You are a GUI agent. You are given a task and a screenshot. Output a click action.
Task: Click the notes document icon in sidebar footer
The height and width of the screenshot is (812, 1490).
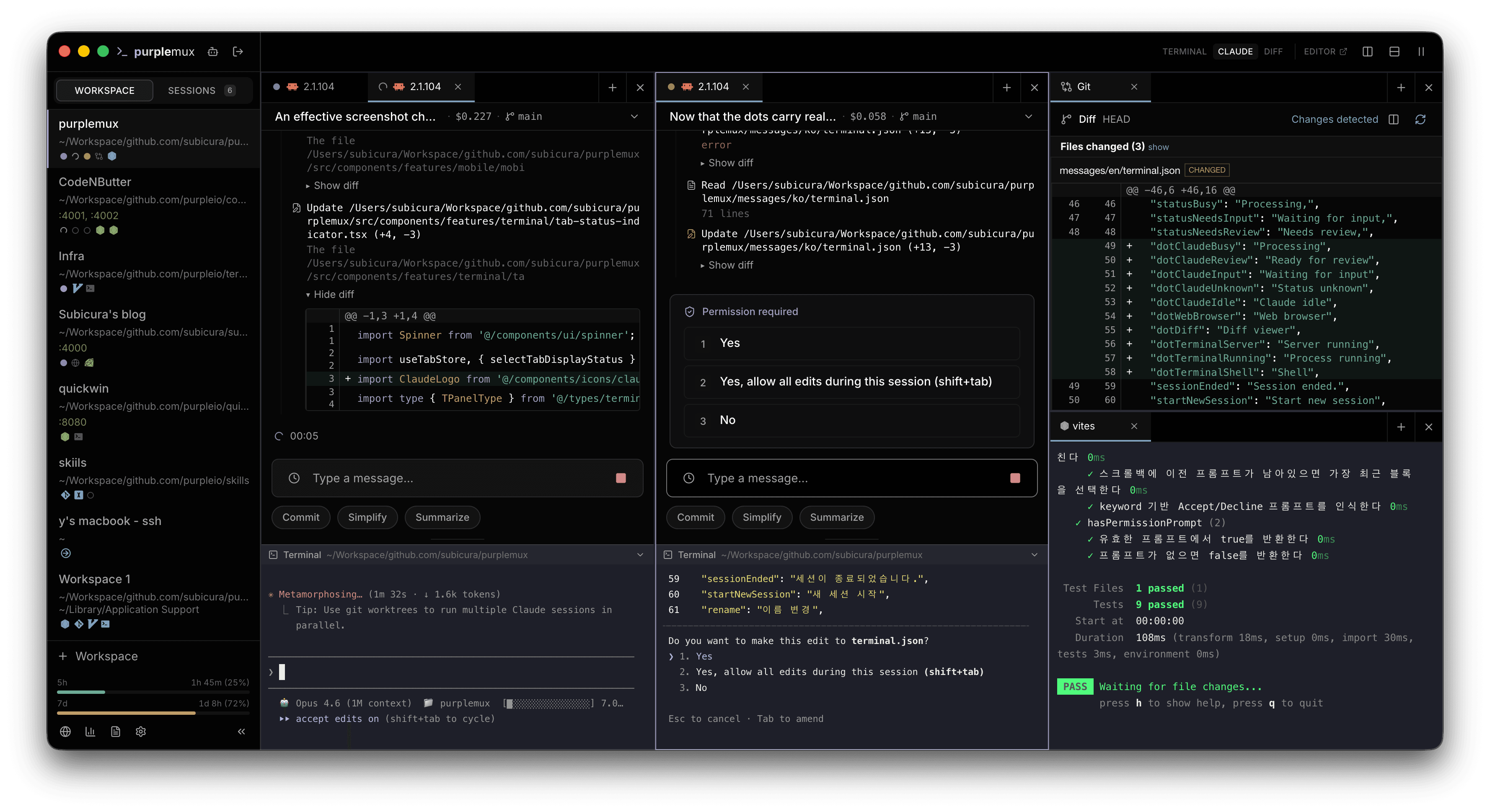(x=116, y=732)
